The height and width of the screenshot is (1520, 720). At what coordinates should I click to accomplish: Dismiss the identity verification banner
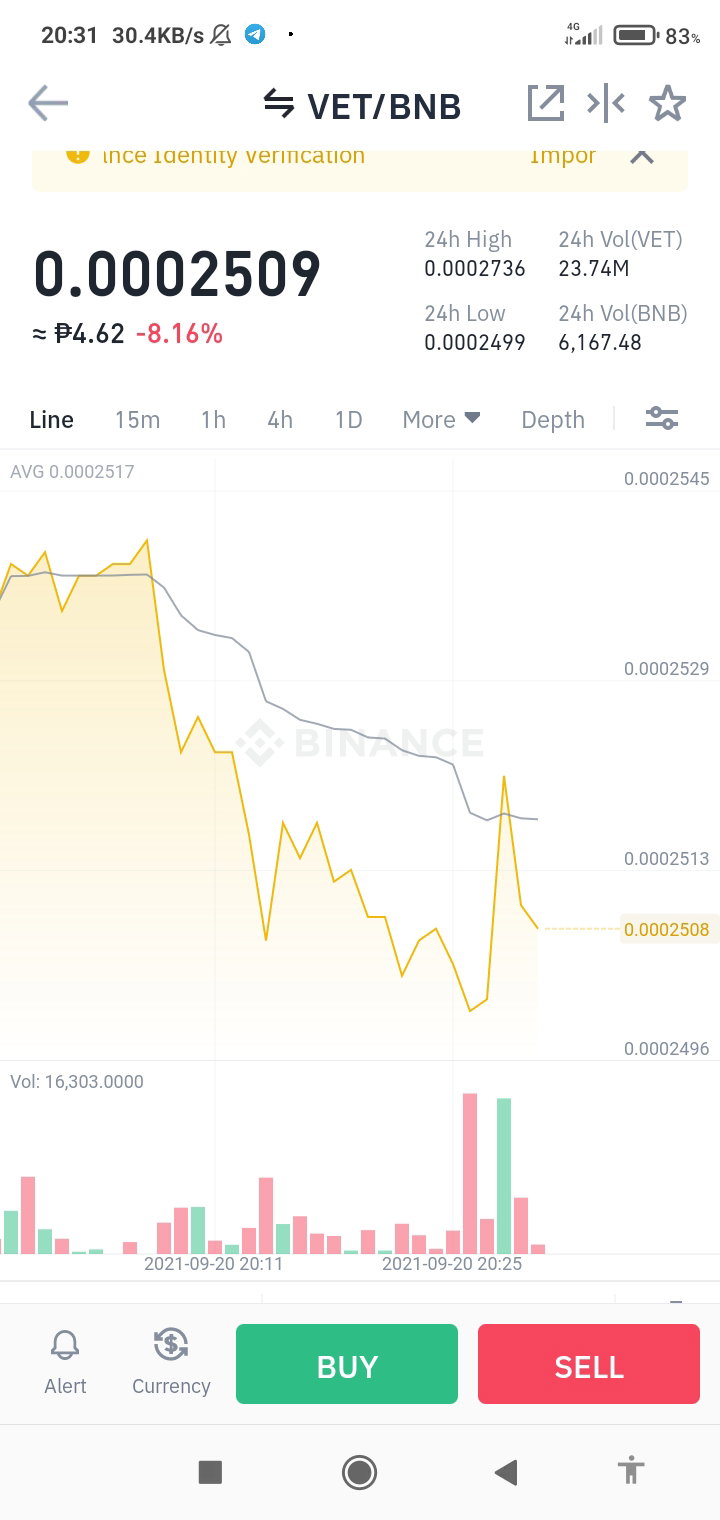coord(642,156)
